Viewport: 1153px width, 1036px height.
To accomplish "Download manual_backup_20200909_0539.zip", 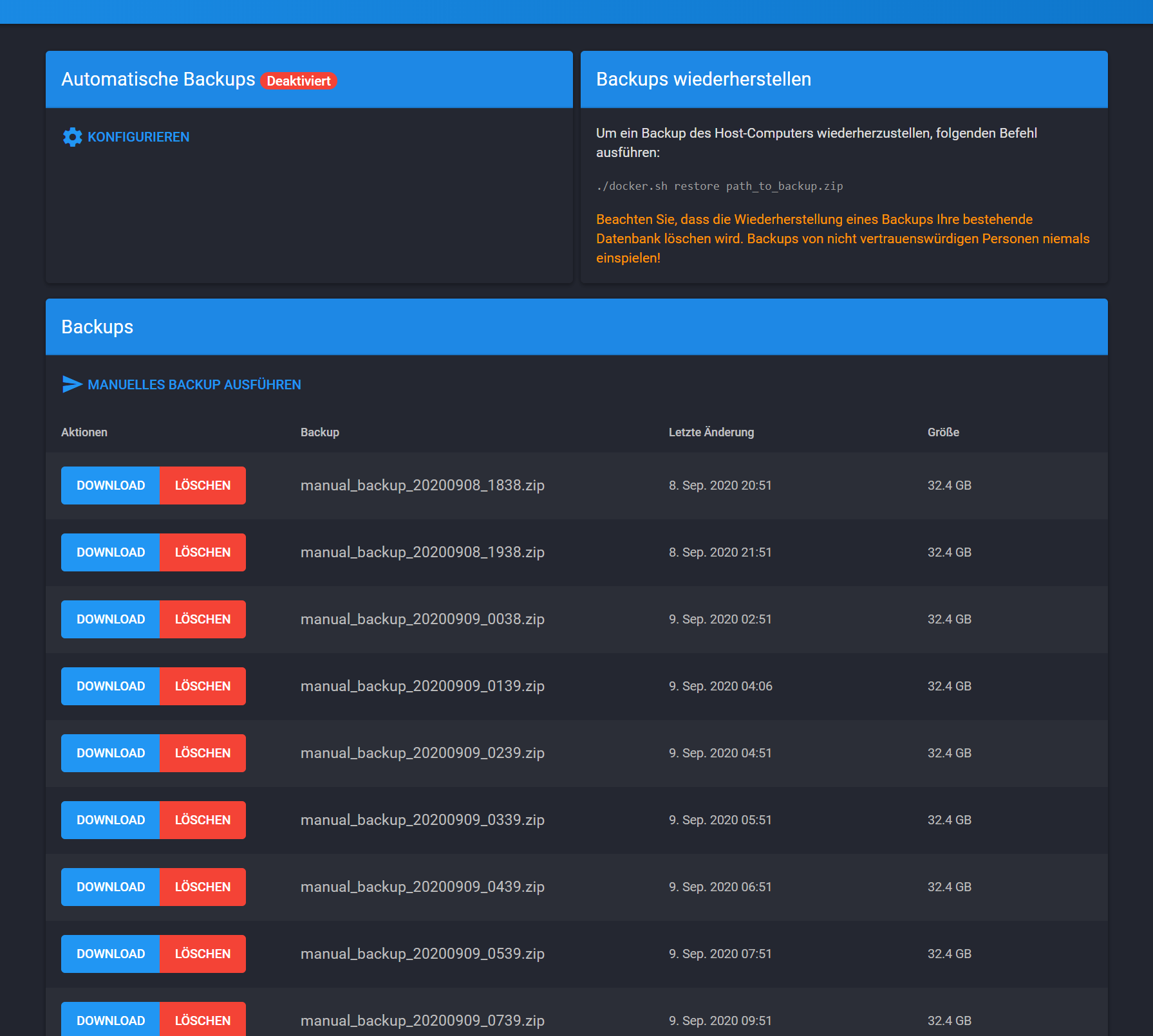I will click(111, 954).
